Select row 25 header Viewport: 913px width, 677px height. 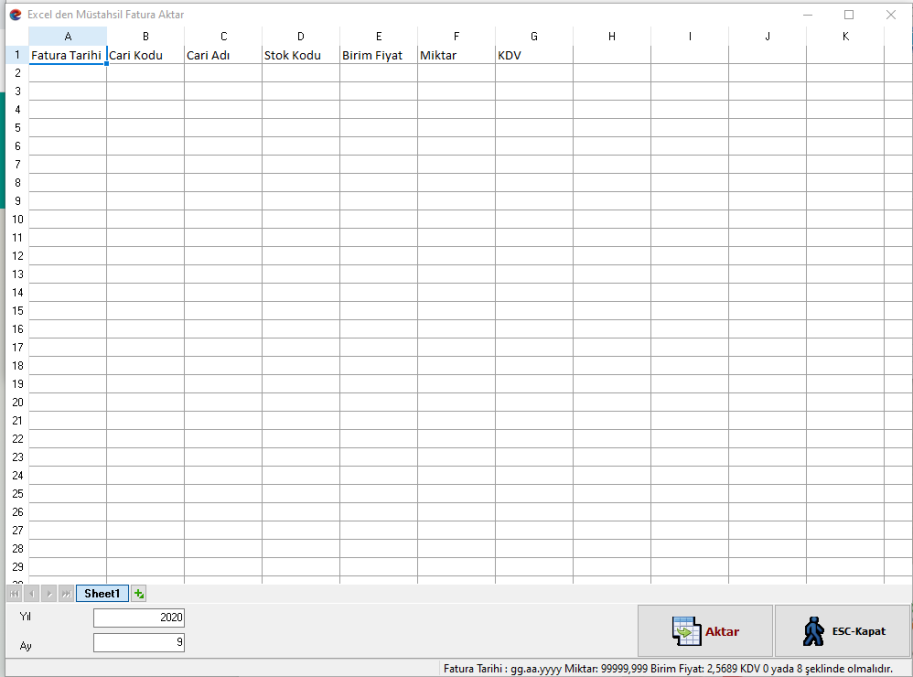coord(17,494)
